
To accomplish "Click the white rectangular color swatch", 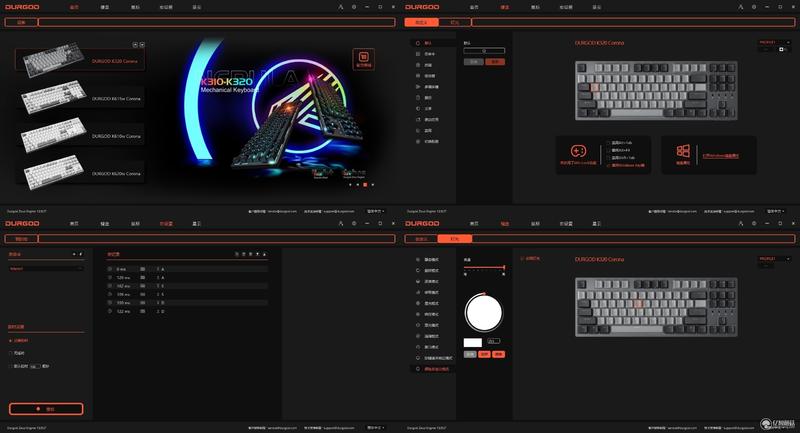I will coord(472,342).
